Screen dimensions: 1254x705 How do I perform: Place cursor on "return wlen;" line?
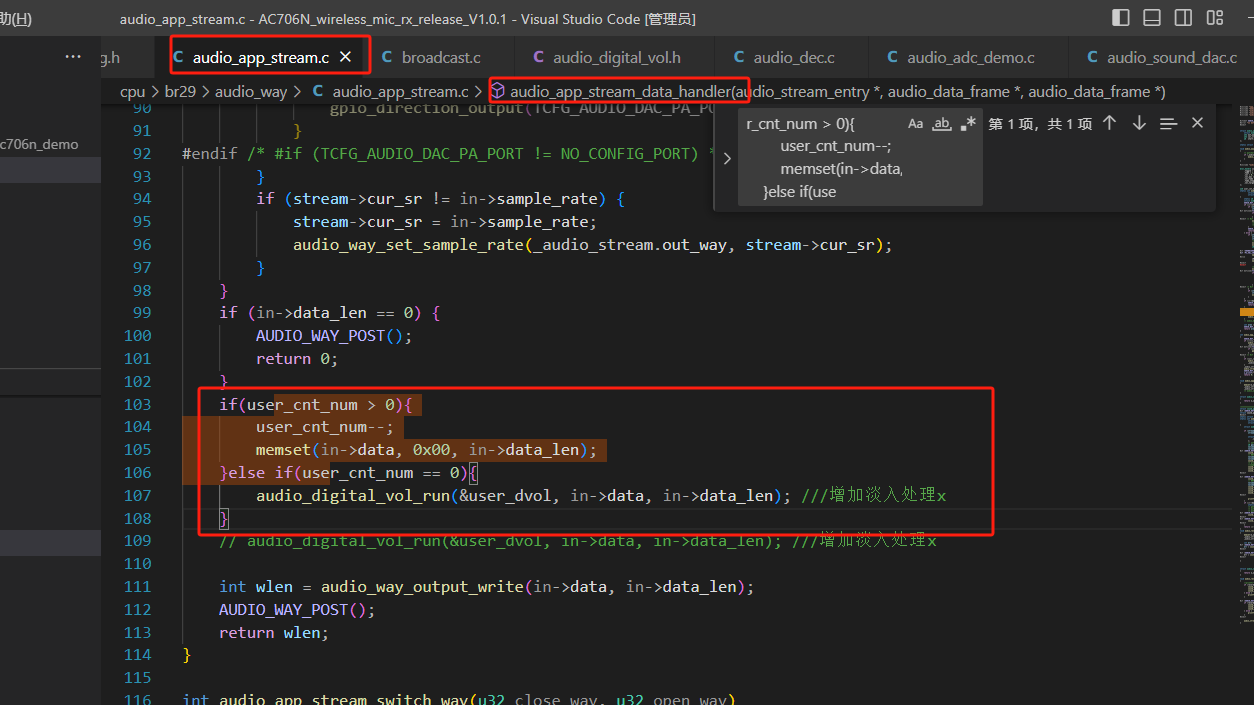click(x=274, y=633)
